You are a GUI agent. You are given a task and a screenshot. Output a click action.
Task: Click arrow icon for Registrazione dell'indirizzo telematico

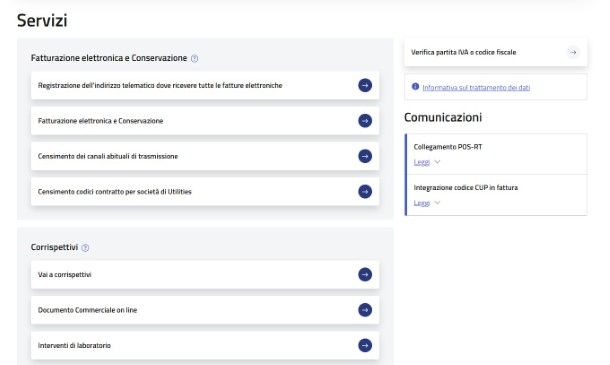[365, 85]
